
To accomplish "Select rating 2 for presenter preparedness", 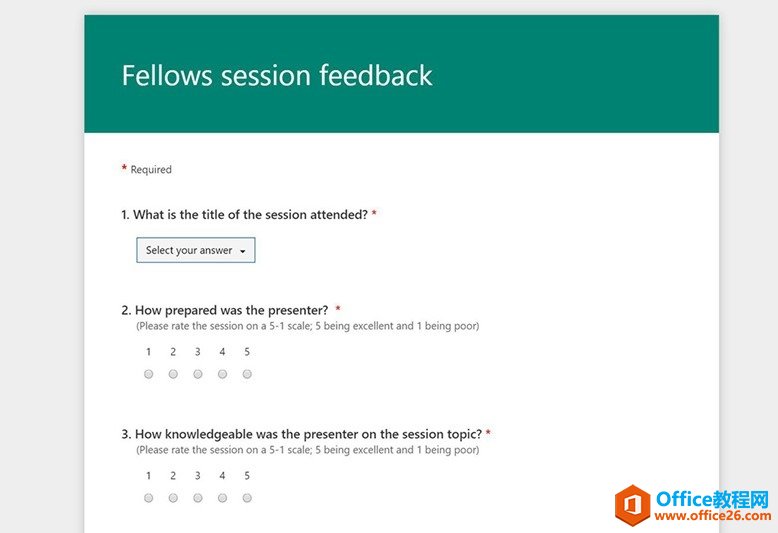I will 173,374.
